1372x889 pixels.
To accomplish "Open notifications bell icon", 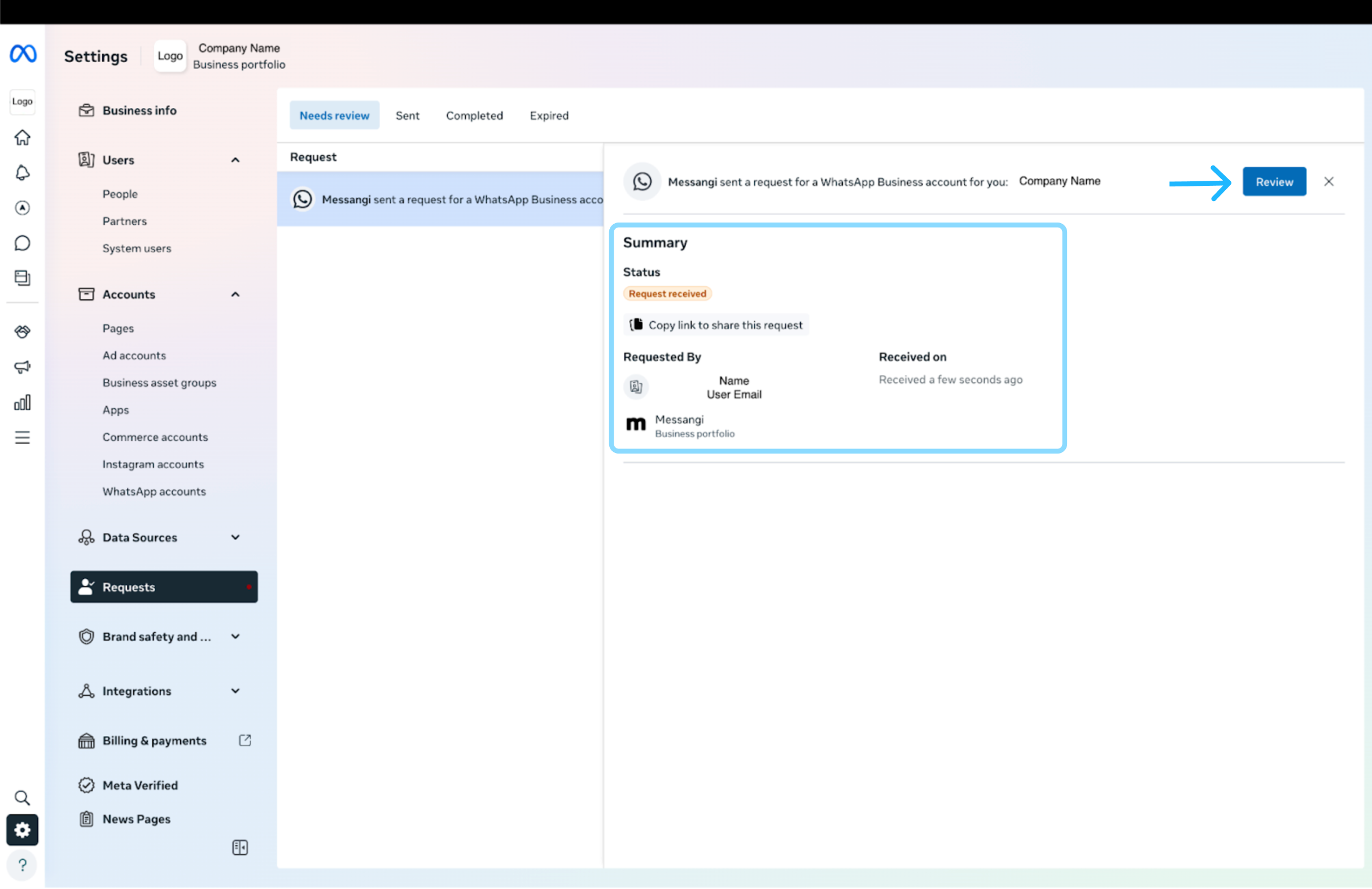I will 22,172.
